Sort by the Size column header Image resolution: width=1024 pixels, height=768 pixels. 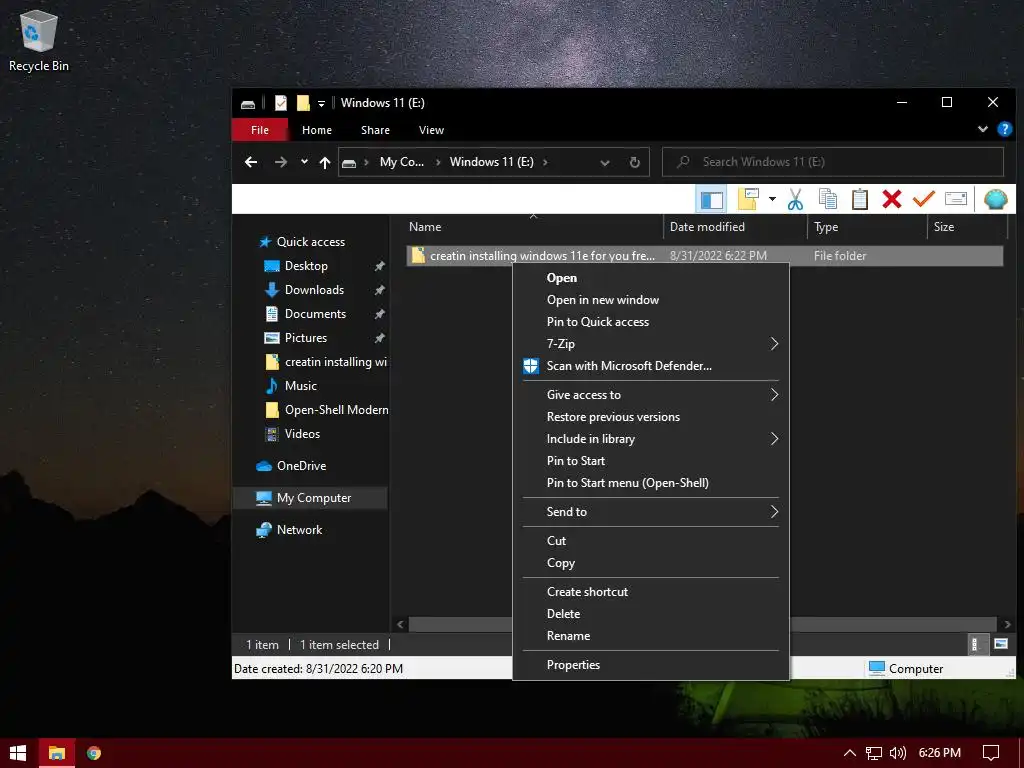(943, 227)
